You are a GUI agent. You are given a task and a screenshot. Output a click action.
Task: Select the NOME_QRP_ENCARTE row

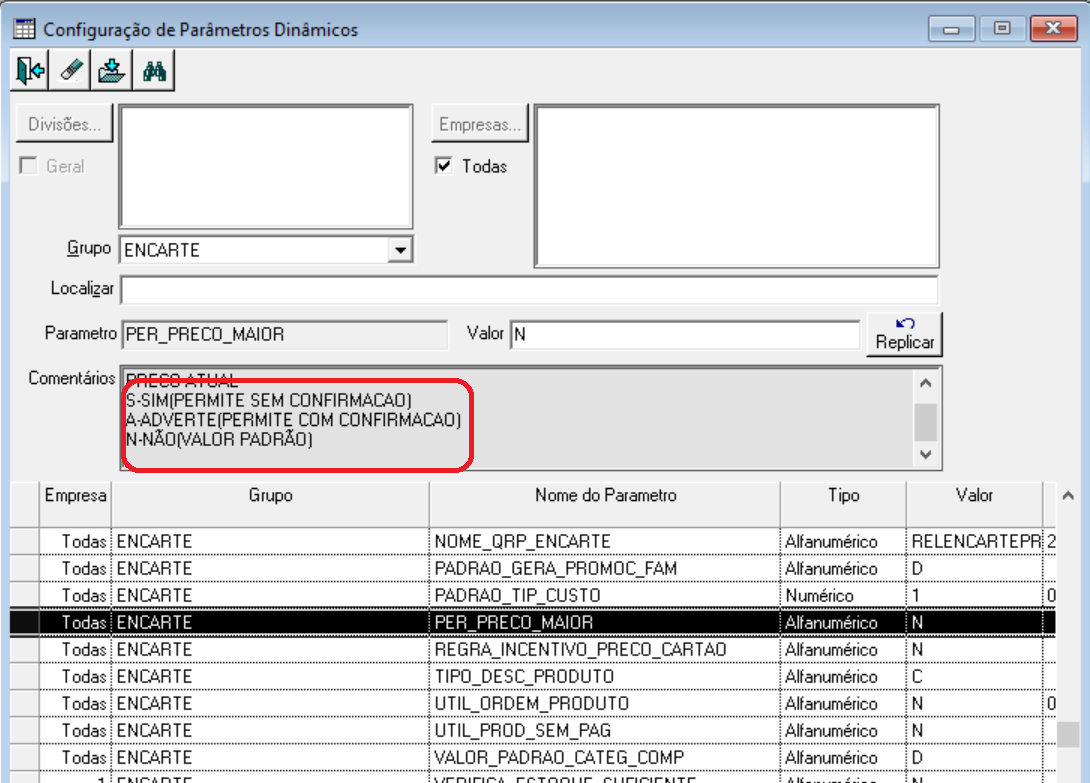(533, 541)
